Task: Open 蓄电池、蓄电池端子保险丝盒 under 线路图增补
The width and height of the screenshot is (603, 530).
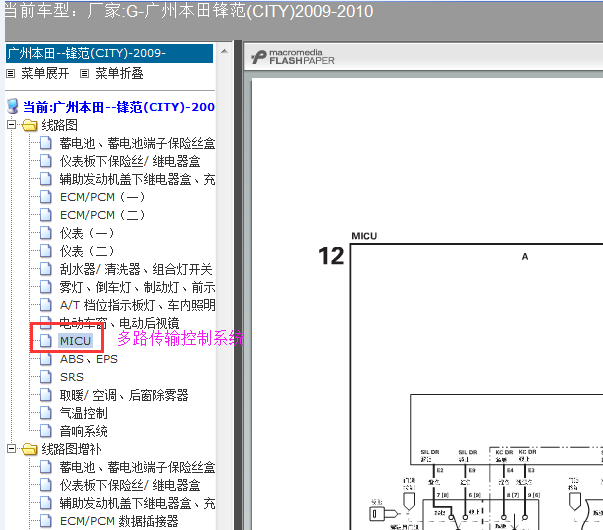Action: [x=137, y=467]
